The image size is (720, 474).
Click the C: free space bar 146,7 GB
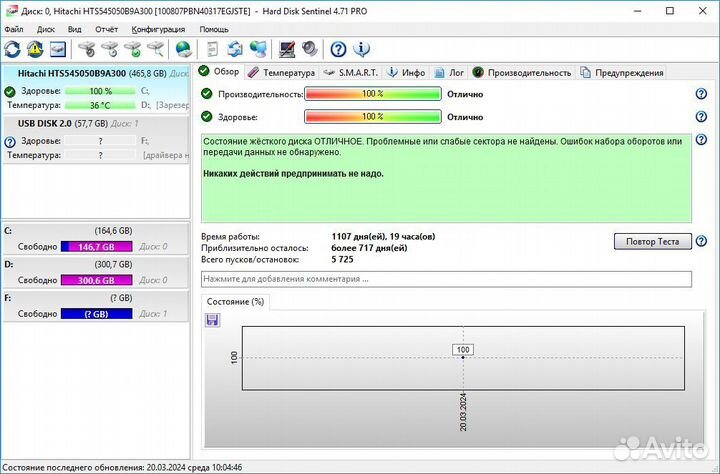point(96,247)
